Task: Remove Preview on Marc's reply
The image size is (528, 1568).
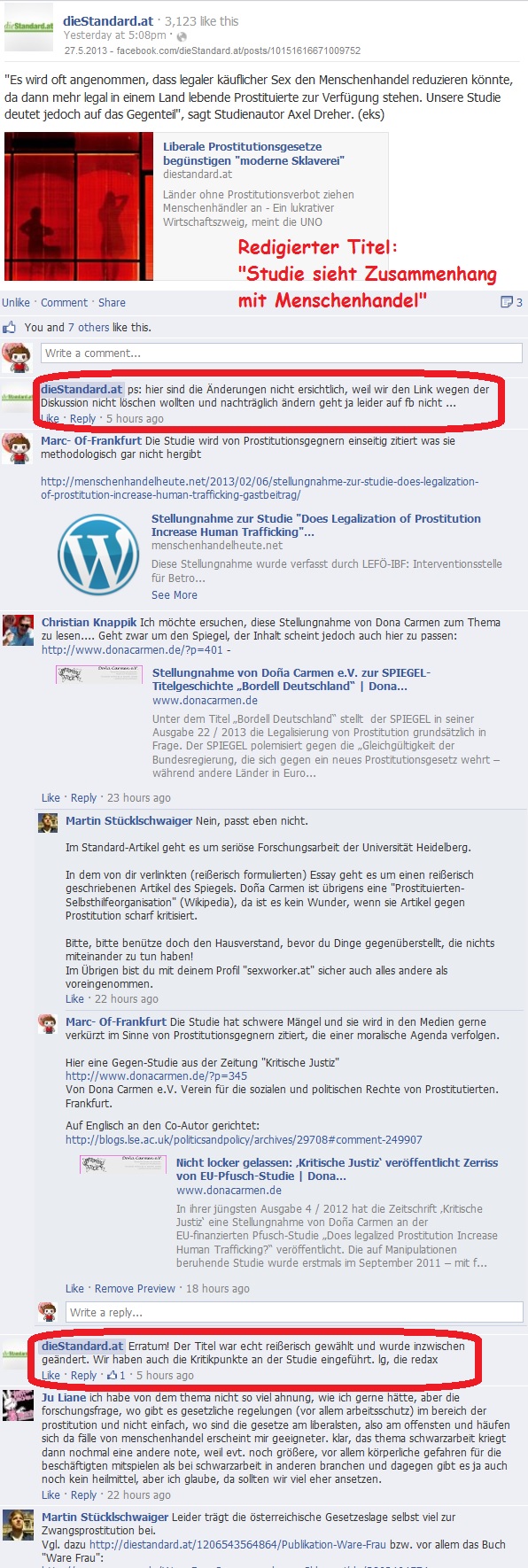Action: coord(135,1289)
